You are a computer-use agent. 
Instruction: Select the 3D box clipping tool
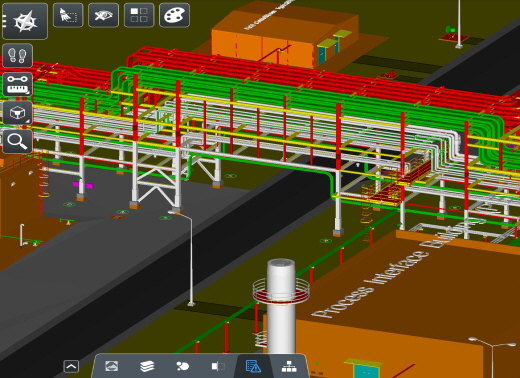[18, 113]
